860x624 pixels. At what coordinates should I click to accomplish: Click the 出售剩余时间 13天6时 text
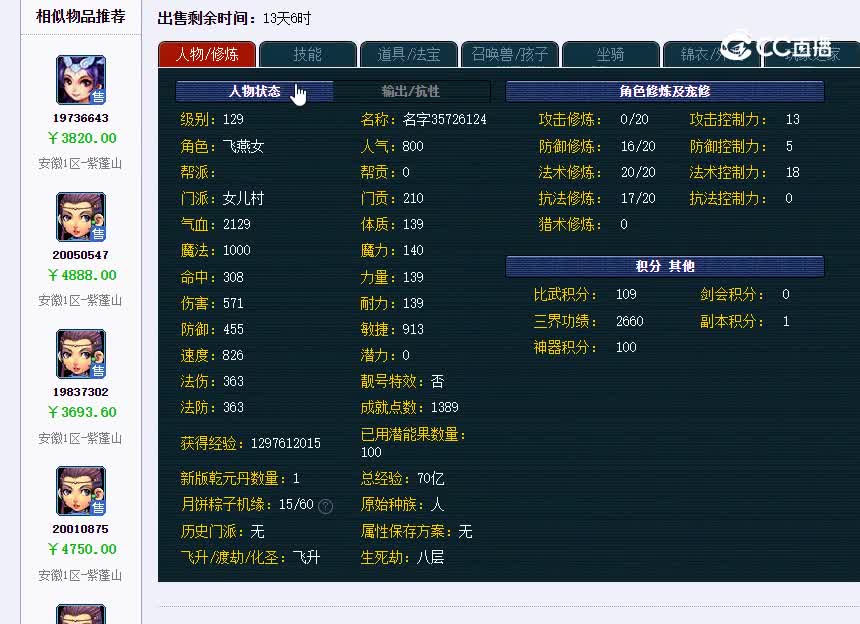click(x=234, y=19)
